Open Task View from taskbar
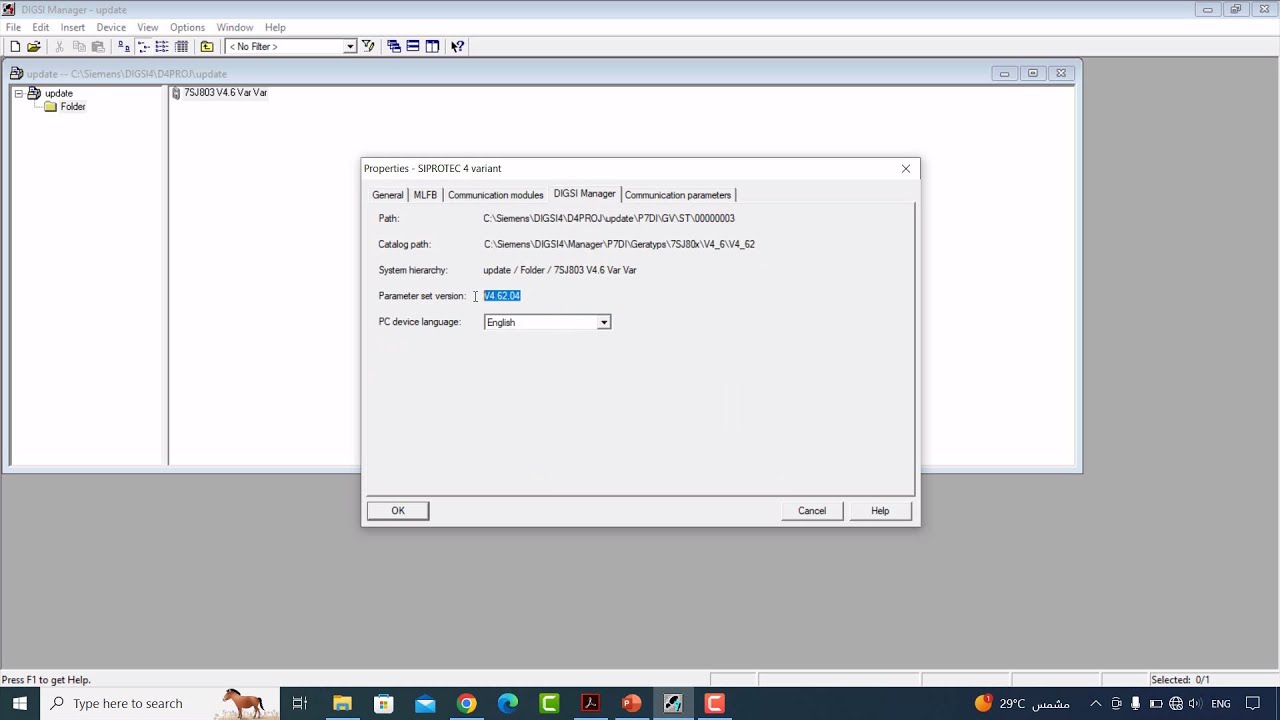Image resolution: width=1280 pixels, height=720 pixels. click(299, 703)
